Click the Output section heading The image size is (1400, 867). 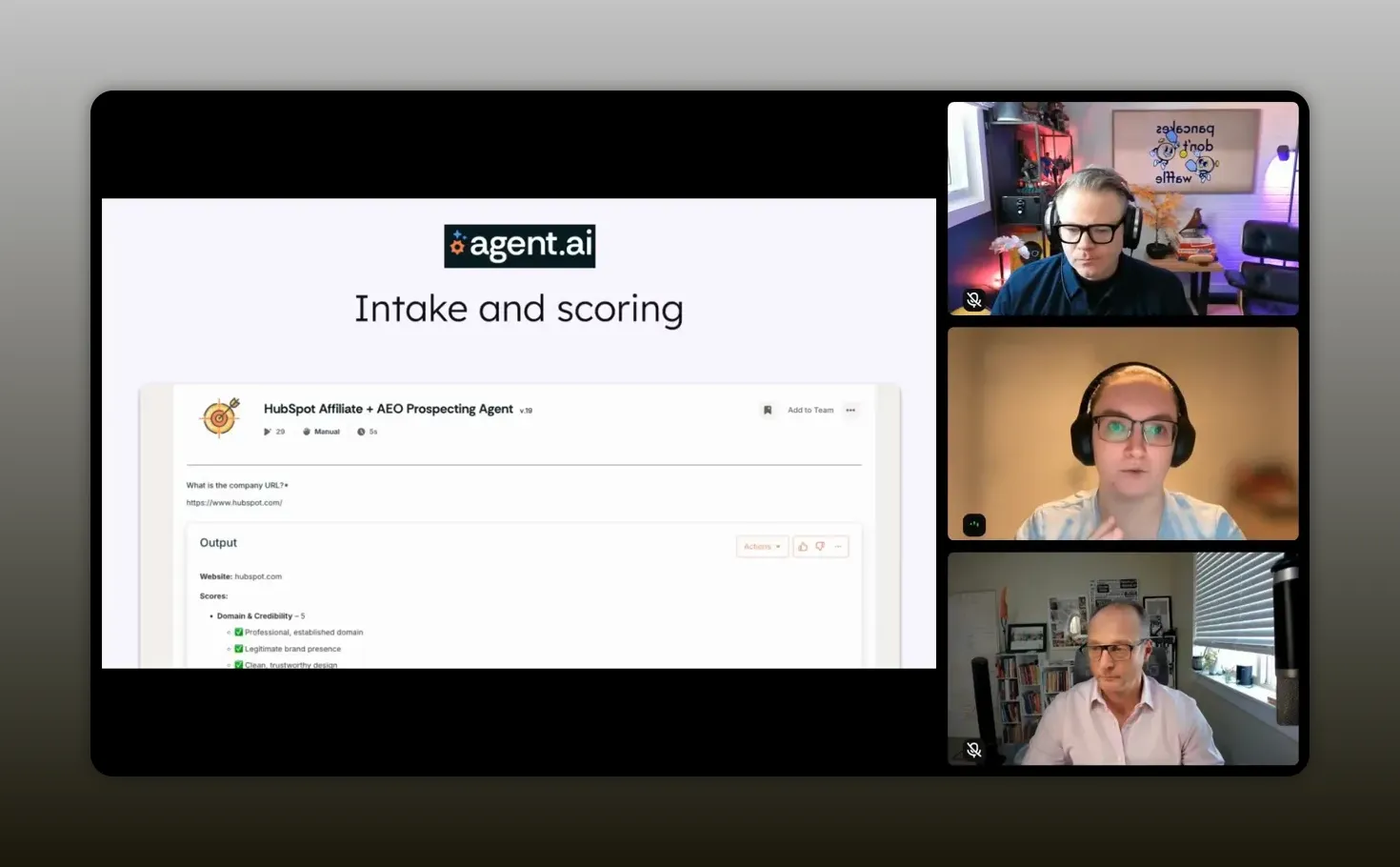coord(218,543)
